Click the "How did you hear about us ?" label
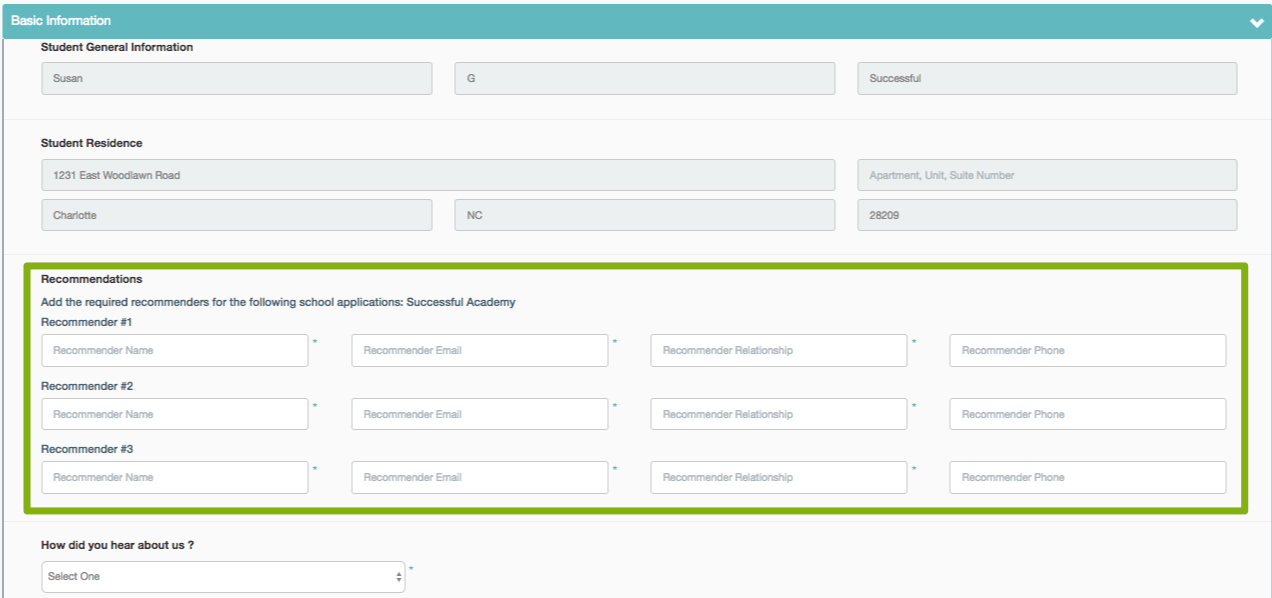1272x598 pixels. (x=117, y=545)
